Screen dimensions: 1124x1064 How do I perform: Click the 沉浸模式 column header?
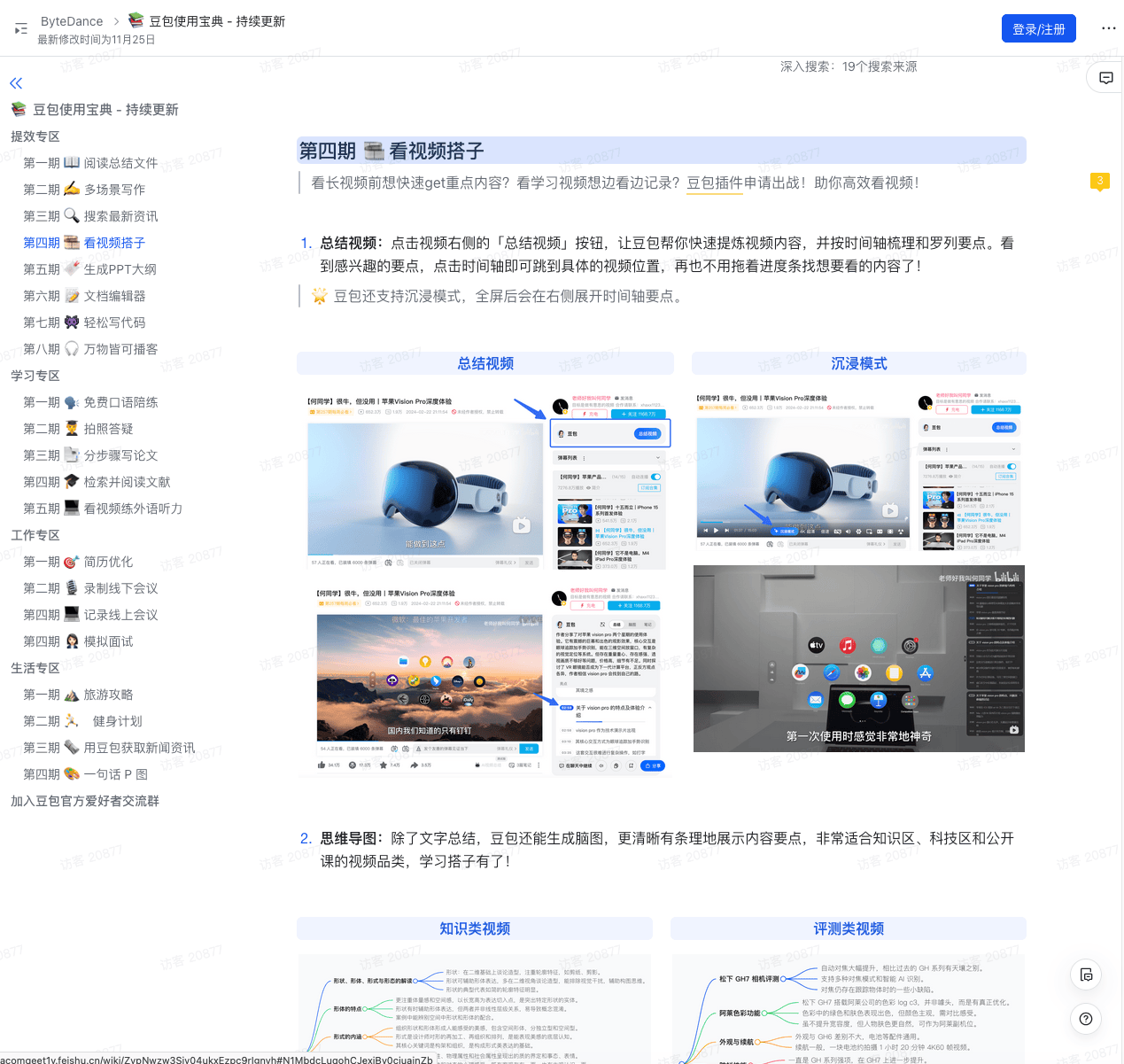pyautogui.click(x=859, y=363)
